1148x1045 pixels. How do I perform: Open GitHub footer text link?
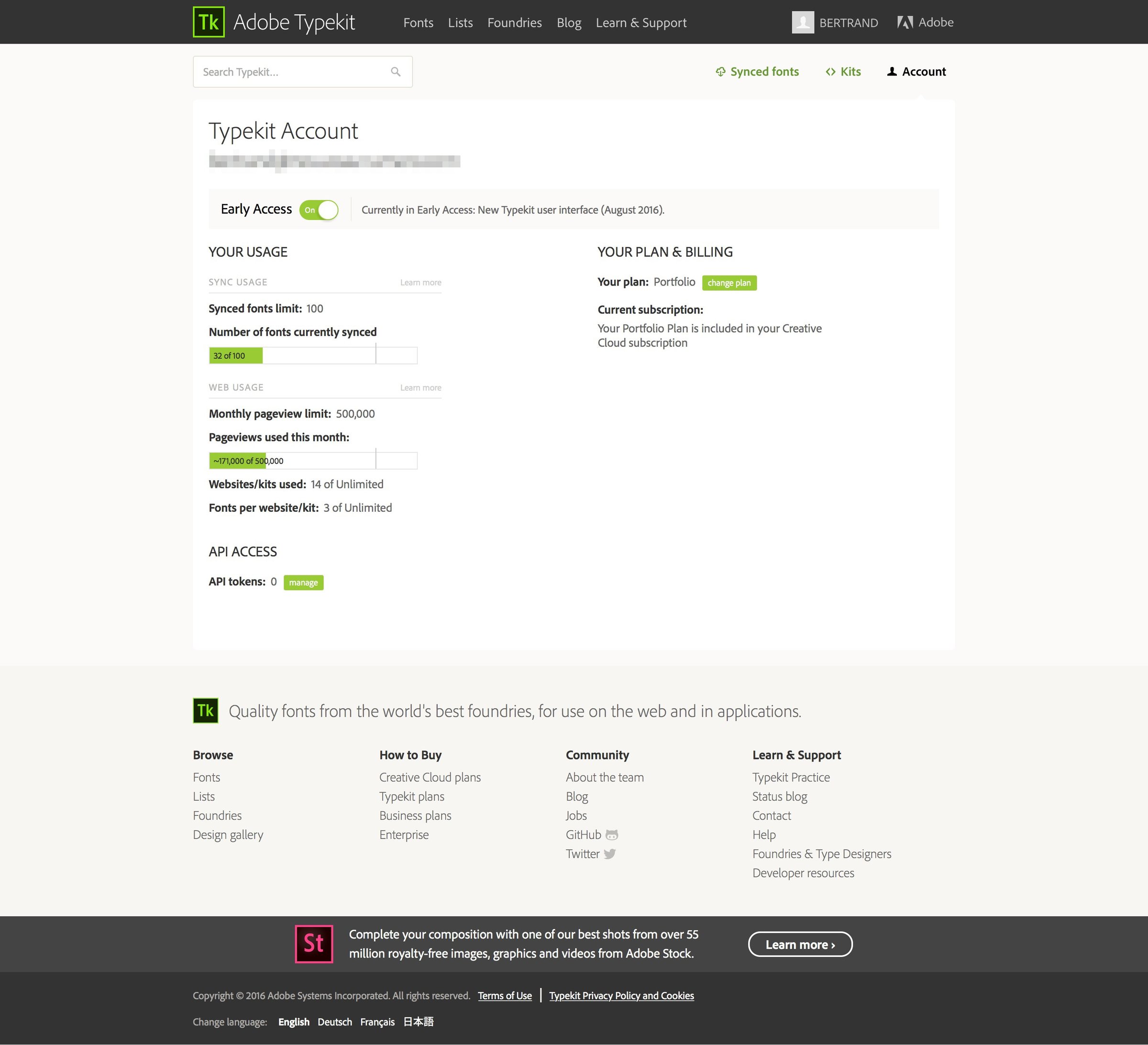click(584, 835)
